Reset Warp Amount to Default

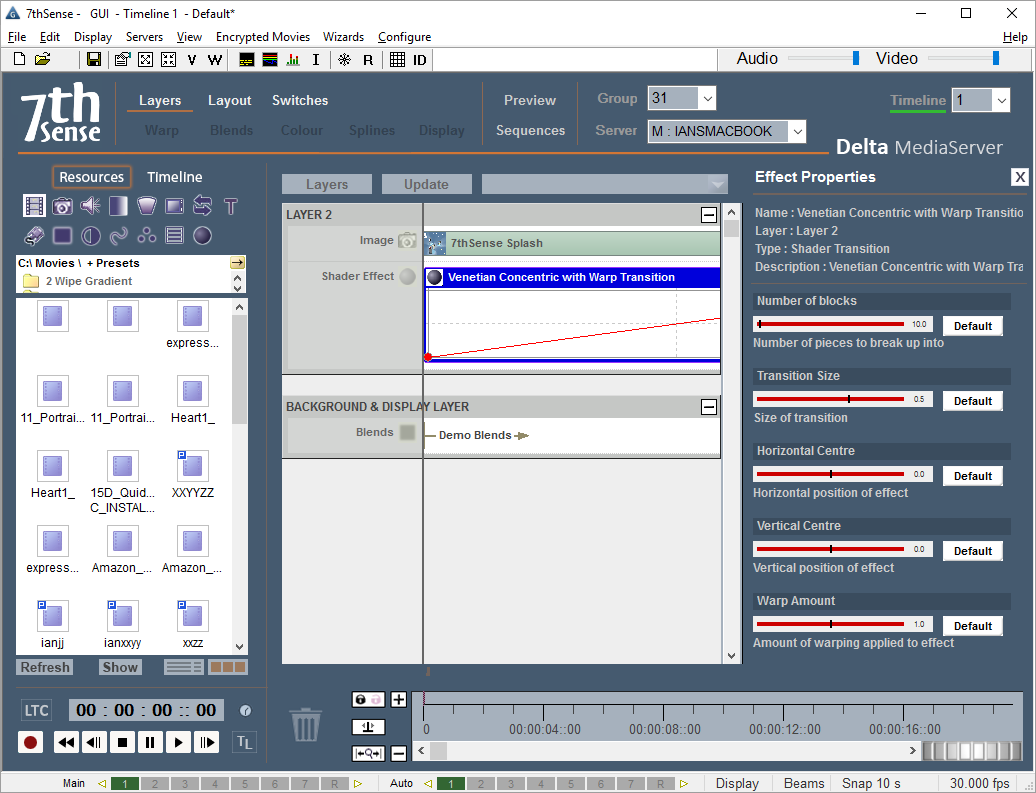tap(973, 626)
